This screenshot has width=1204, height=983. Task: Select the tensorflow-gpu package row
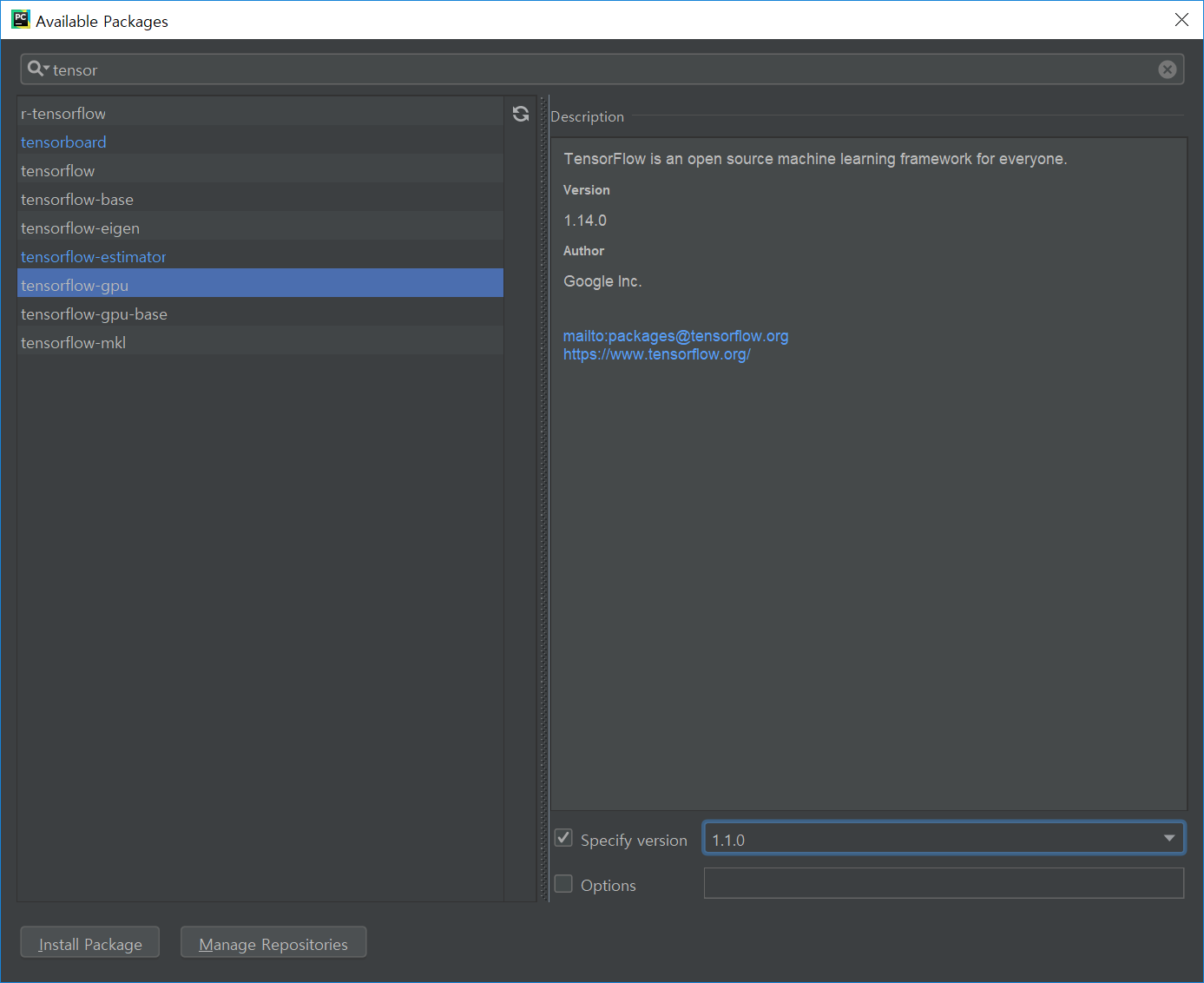coord(260,283)
